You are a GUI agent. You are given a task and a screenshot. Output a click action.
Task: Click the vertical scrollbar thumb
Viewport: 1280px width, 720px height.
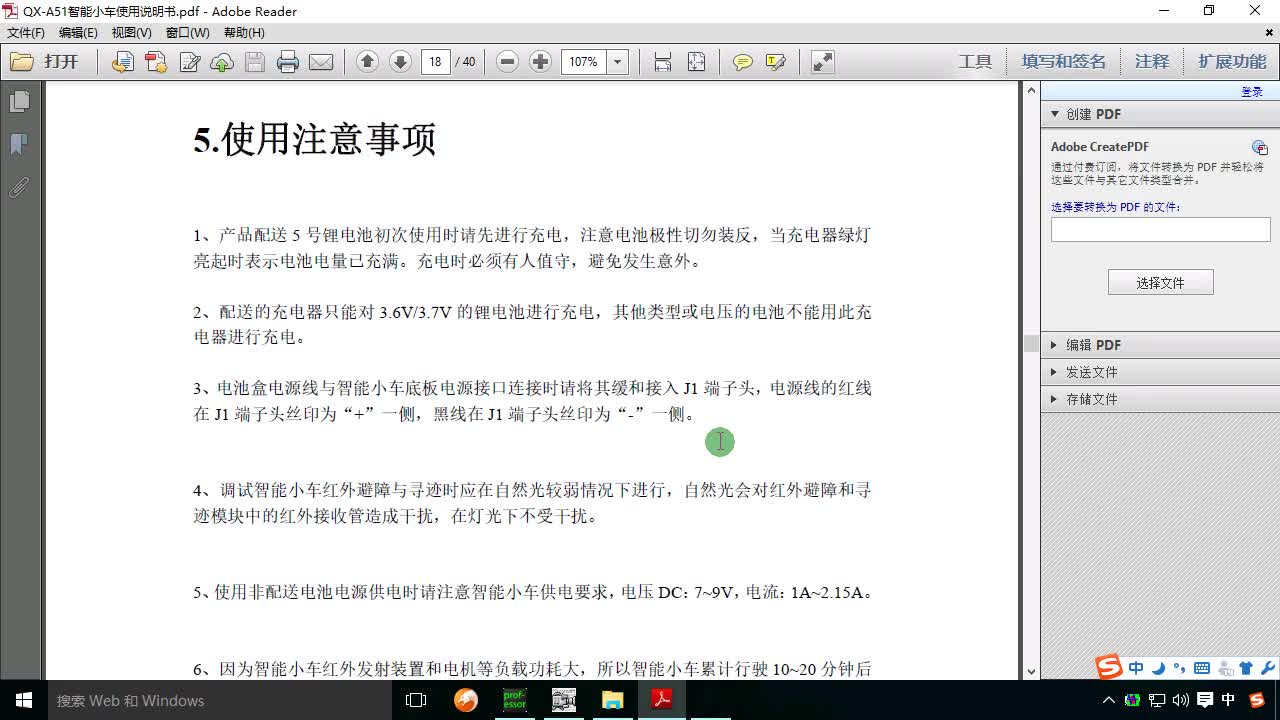[1030, 344]
